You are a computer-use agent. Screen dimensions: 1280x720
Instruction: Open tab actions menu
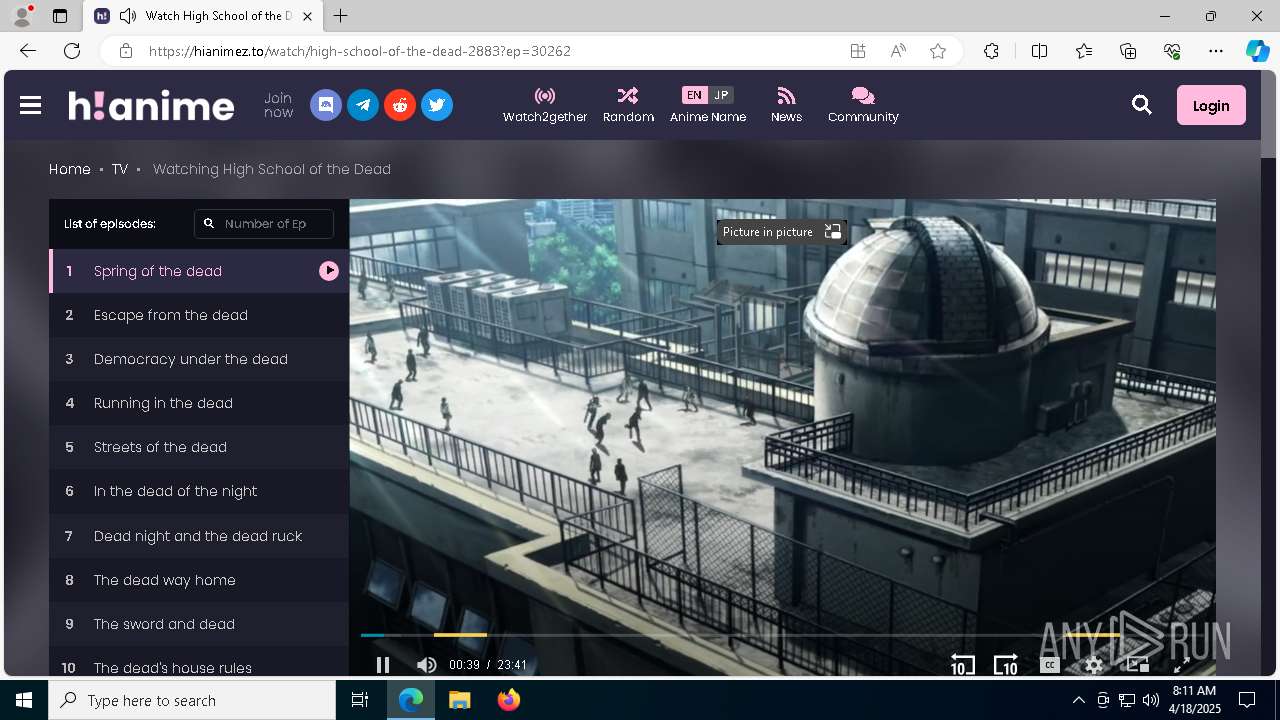tap(60, 16)
